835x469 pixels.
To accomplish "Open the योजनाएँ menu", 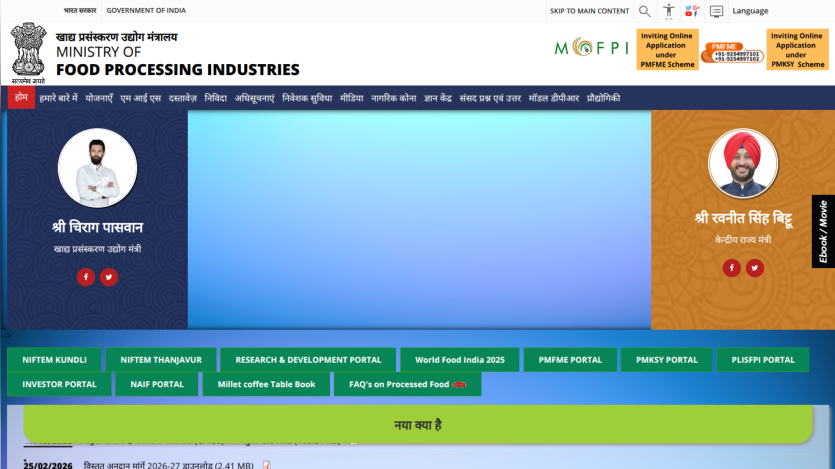I will pyautogui.click(x=99, y=98).
